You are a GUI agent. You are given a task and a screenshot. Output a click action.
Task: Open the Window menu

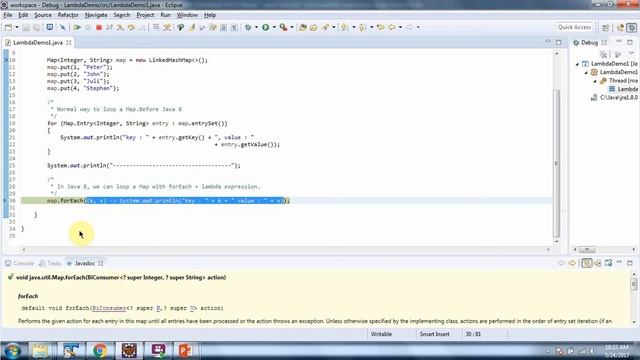[x=187, y=15]
